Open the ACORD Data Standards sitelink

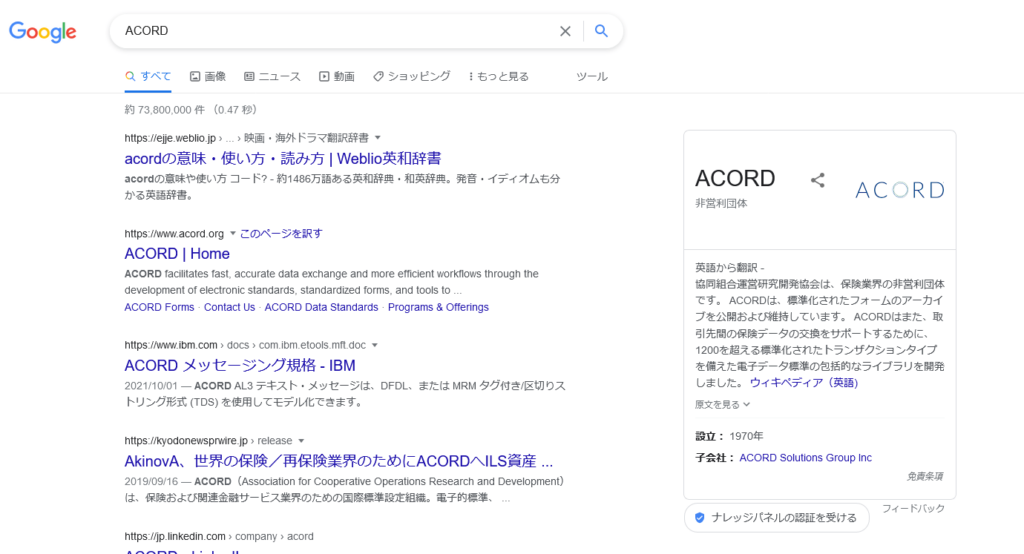(x=321, y=307)
